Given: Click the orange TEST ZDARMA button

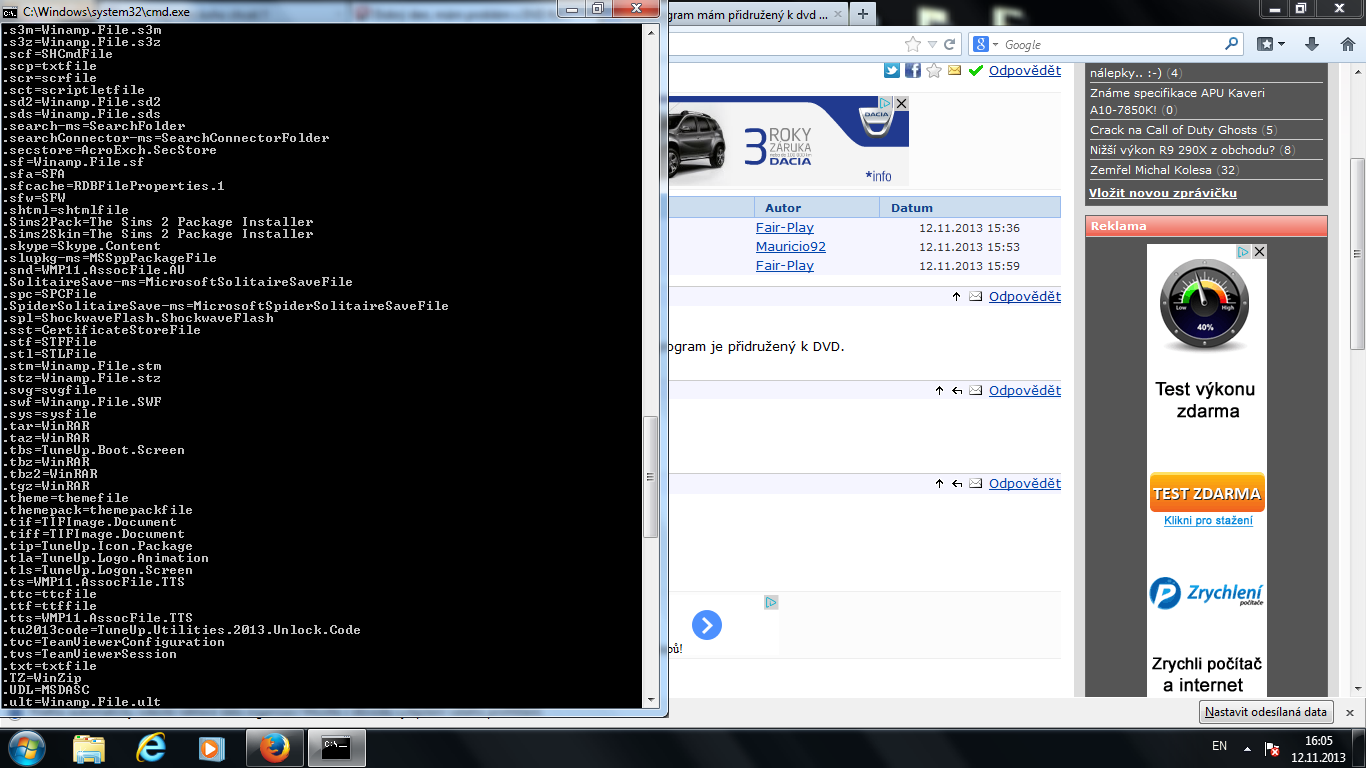Looking at the screenshot, I should (x=1207, y=493).
